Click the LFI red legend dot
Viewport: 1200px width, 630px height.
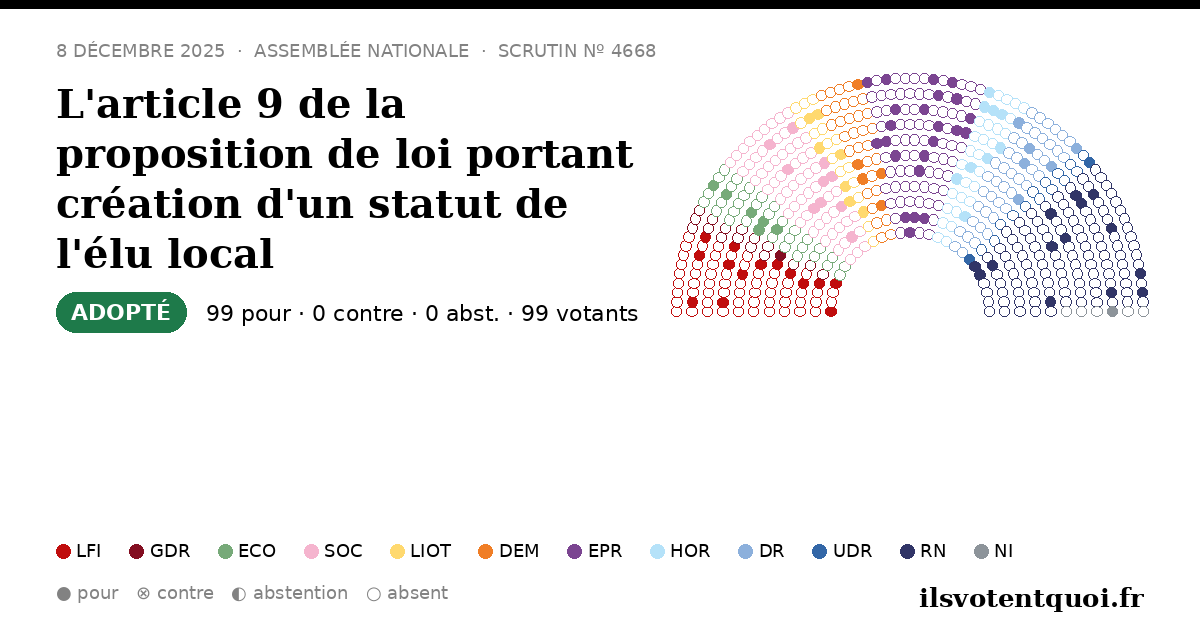(64, 551)
